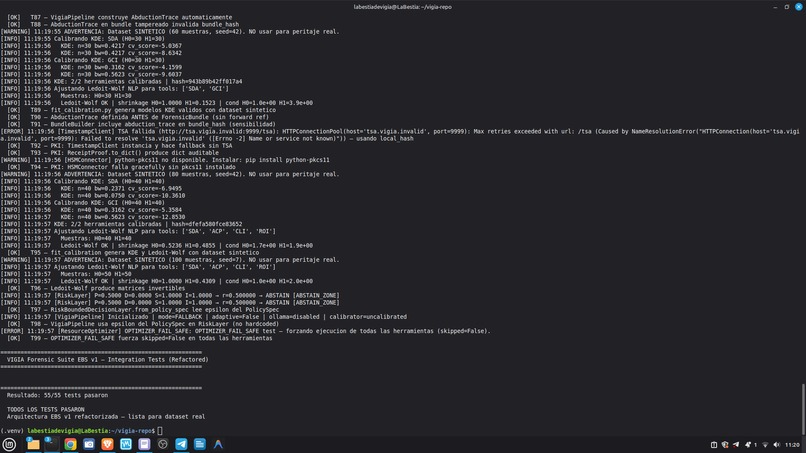
Task: Open Telegram tray notification icon
Action: [x=736, y=445]
